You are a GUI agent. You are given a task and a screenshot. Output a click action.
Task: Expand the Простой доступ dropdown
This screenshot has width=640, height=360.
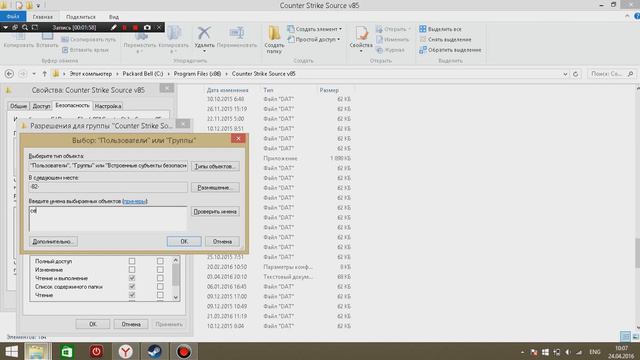pos(338,40)
